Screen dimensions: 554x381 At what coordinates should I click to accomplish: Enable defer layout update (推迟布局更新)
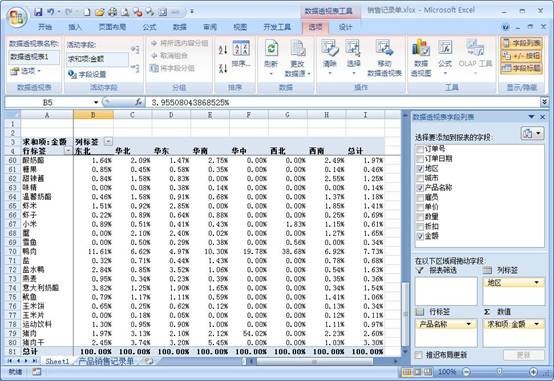click(x=419, y=355)
